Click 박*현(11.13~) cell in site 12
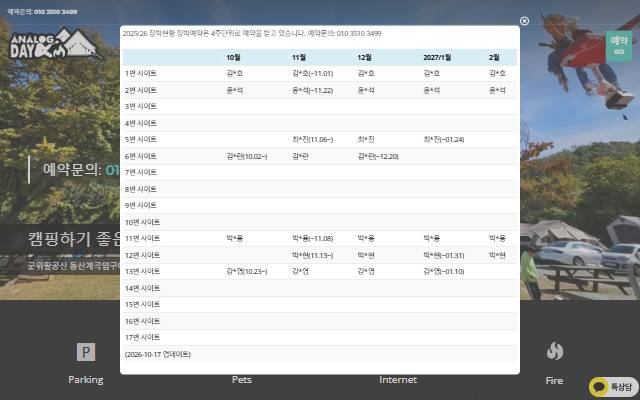The width and height of the screenshot is (640, 400). (x=313, y=256)
